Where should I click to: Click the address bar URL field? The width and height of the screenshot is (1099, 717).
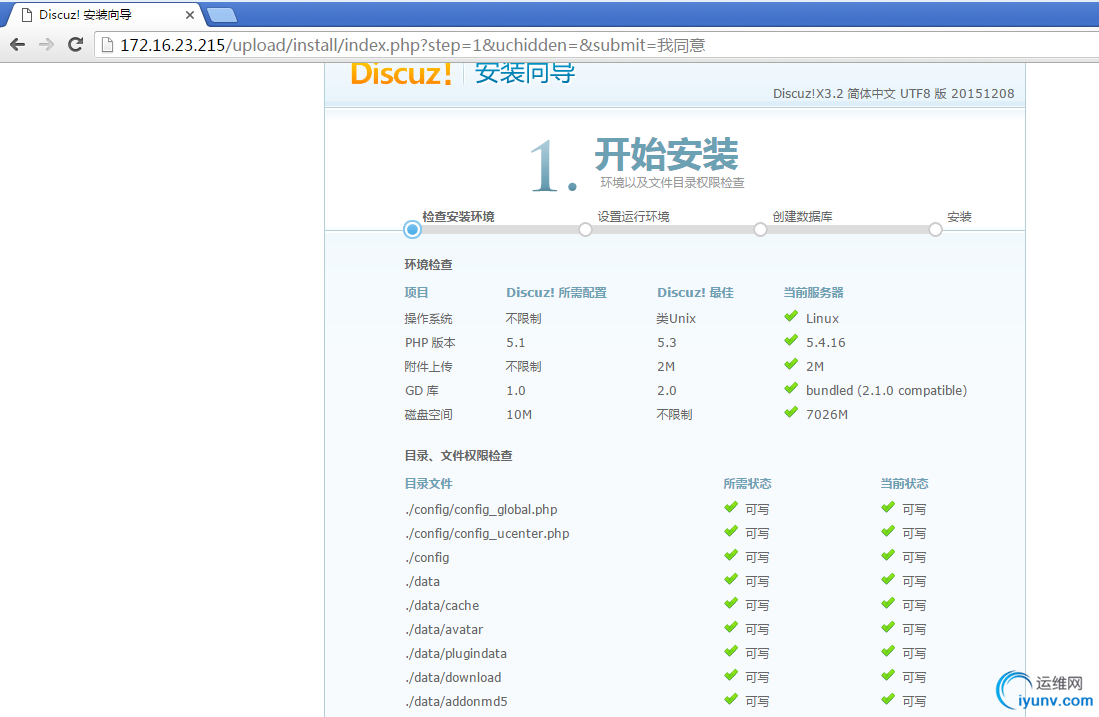(596, 46)
